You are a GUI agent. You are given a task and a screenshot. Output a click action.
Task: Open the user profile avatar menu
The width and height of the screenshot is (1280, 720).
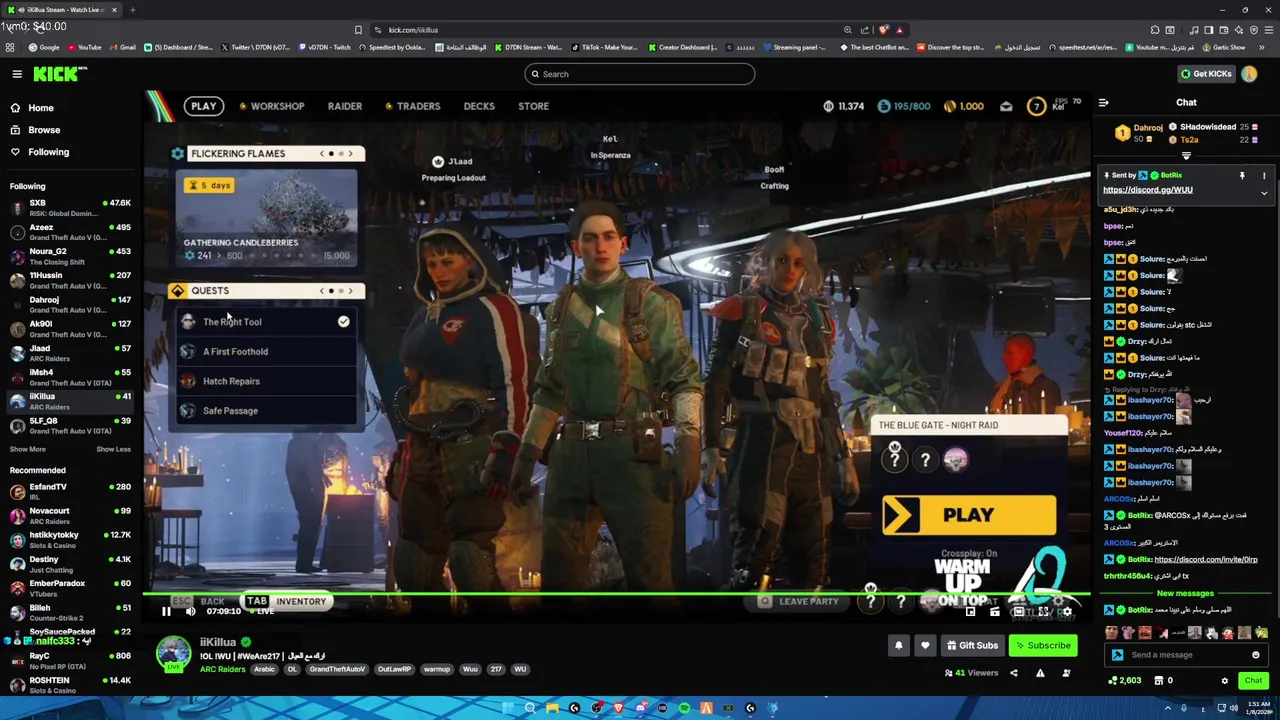[1249, 74]
